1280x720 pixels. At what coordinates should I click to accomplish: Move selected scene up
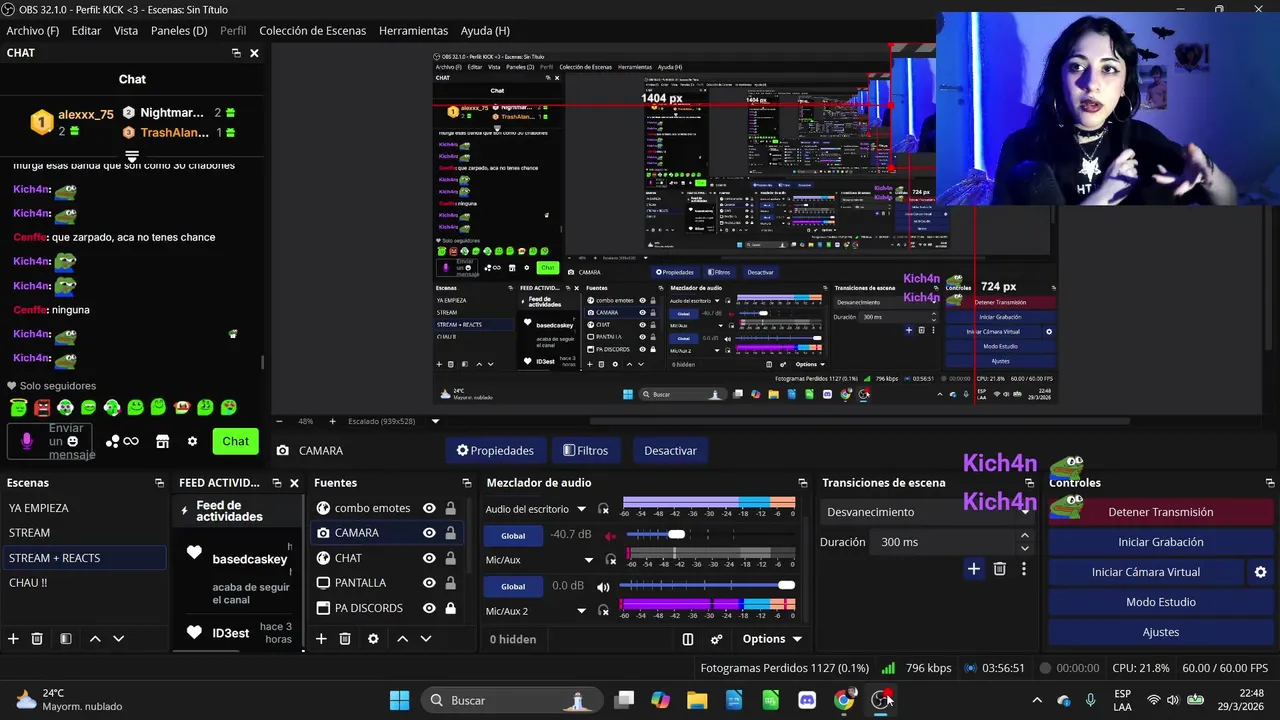coord(95,638)
